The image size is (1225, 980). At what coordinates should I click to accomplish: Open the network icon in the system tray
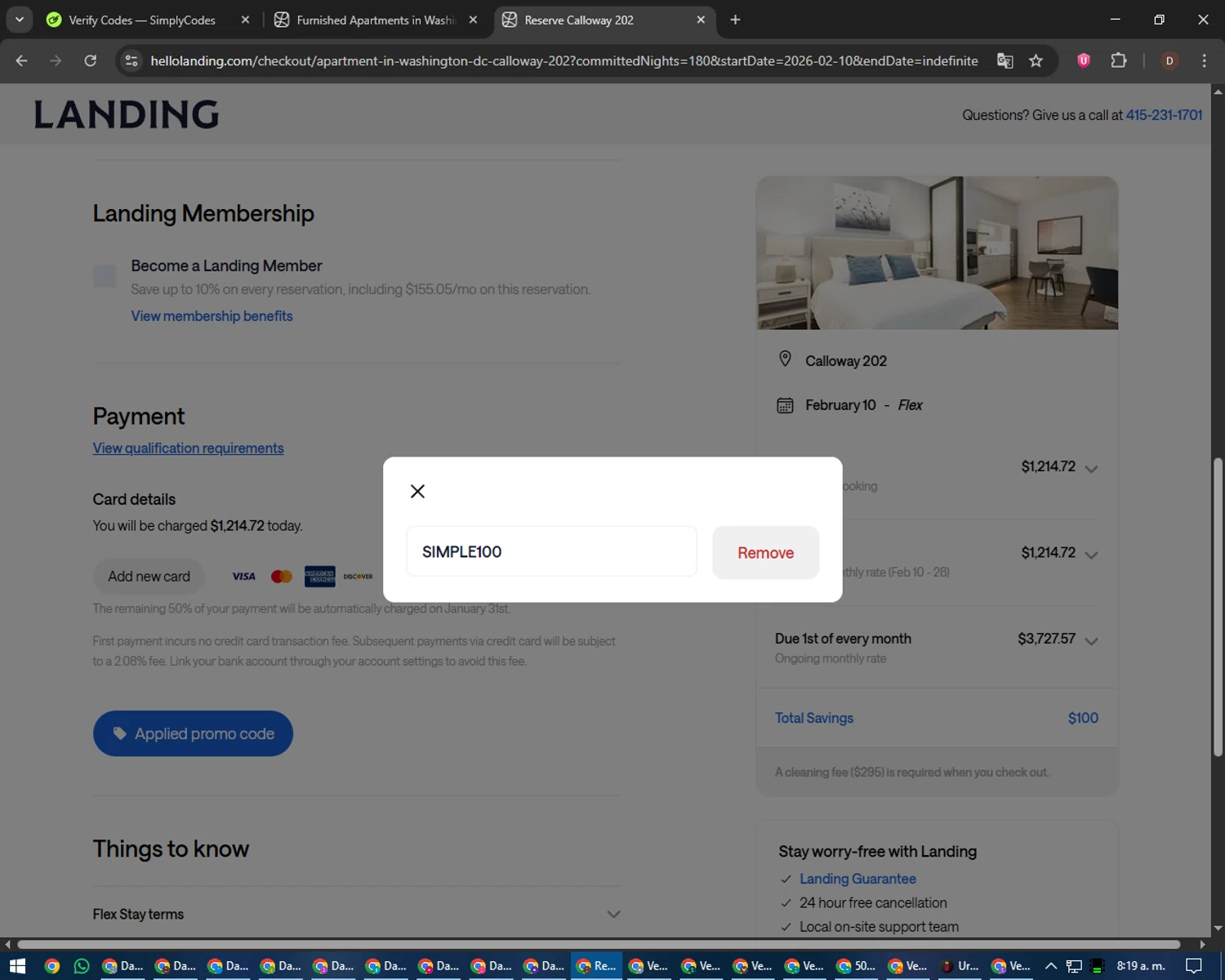coord(1074,966)
